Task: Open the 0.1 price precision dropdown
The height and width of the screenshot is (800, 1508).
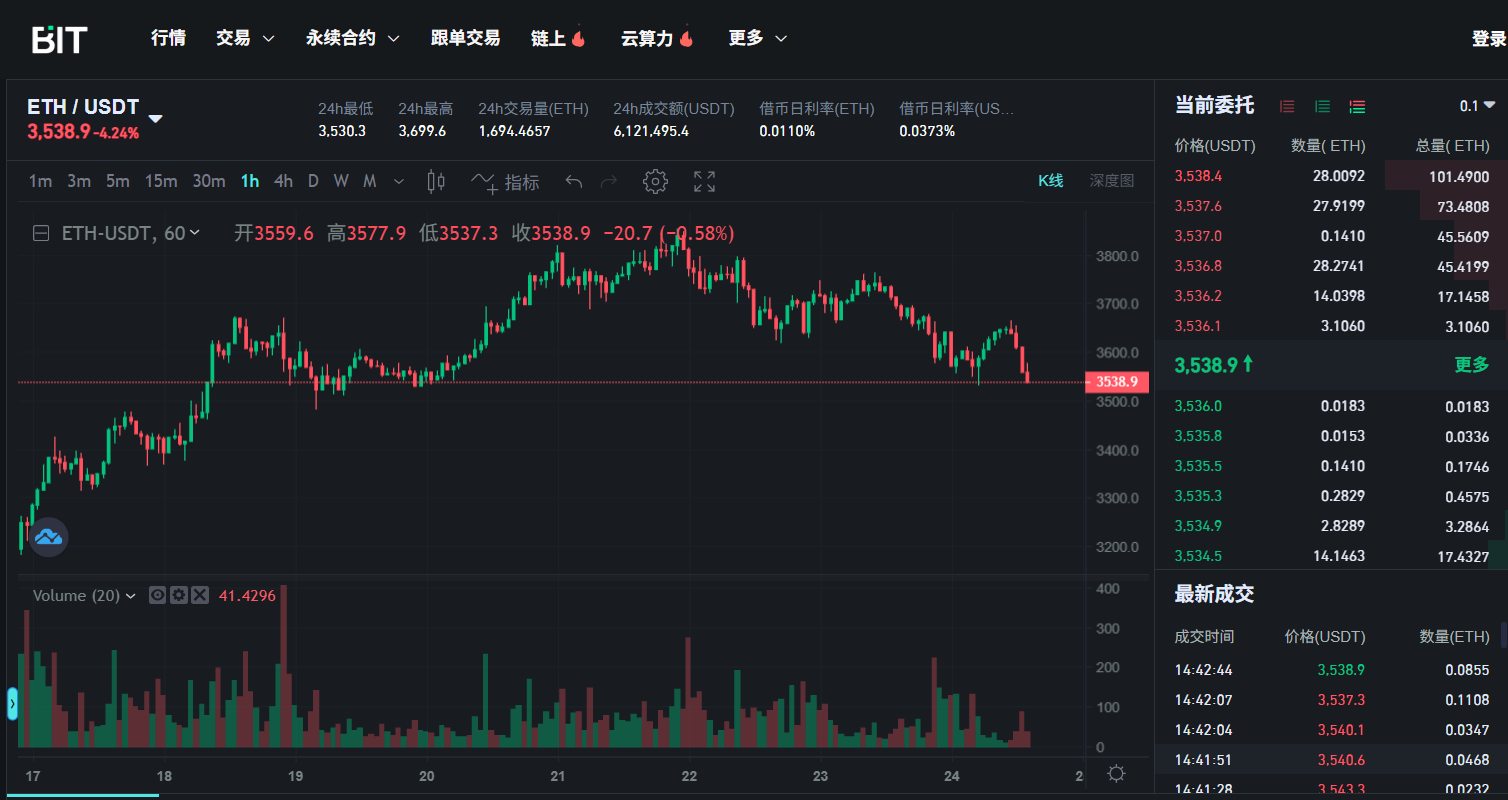Action: point(1477,106)
